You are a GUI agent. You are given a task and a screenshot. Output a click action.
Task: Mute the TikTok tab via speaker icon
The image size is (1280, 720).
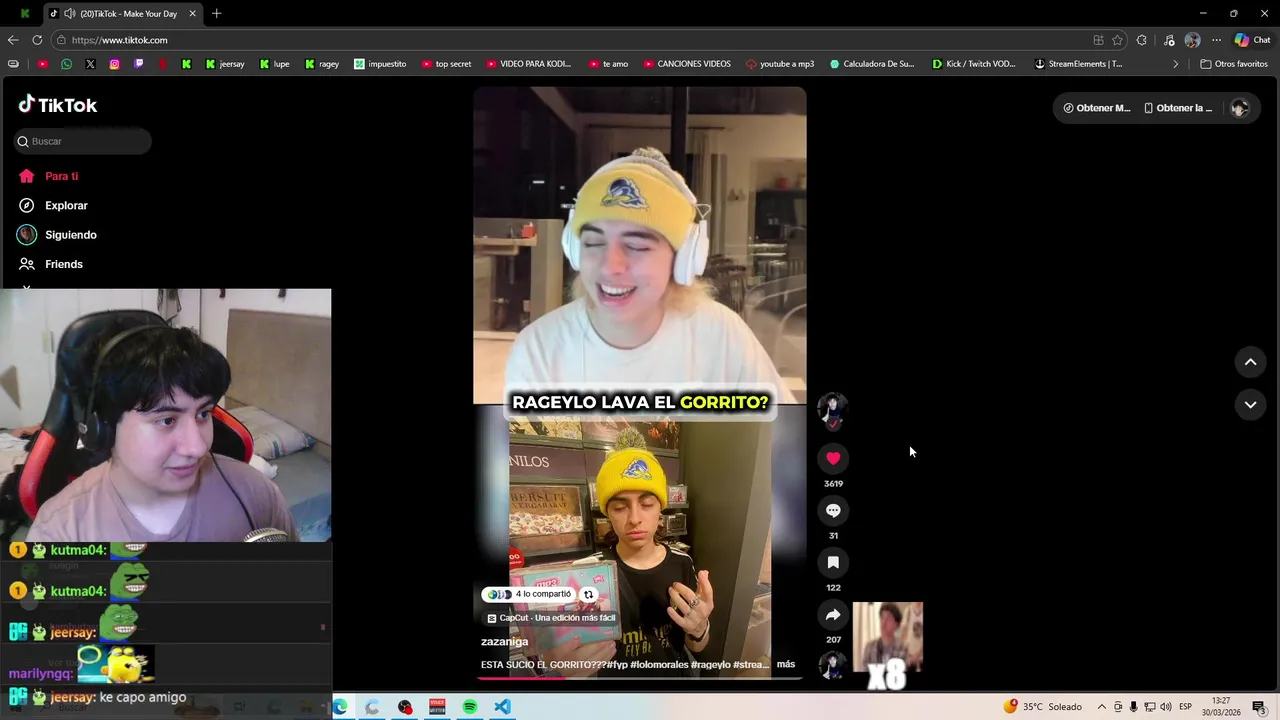(69, 14)
